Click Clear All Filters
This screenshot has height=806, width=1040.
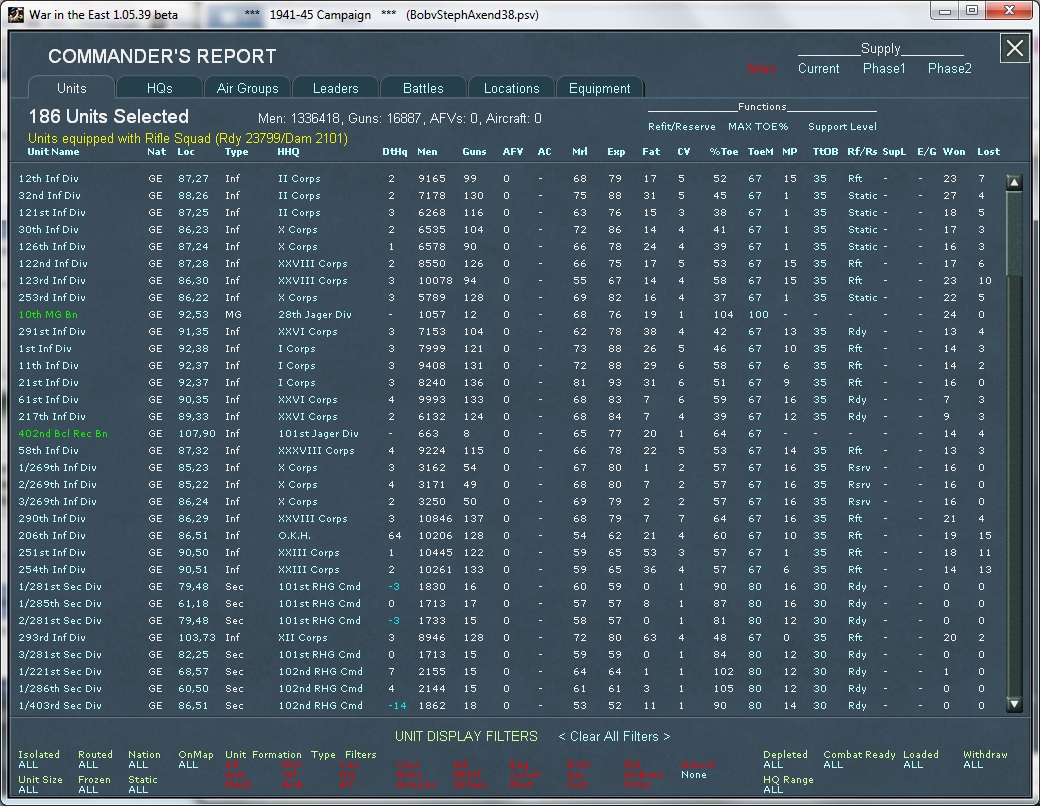tap(614, 736)
